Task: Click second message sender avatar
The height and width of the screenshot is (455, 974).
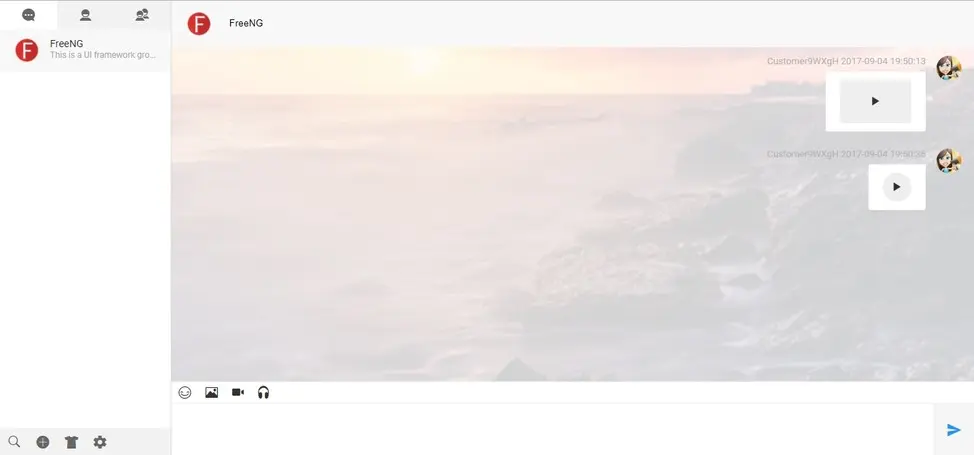Action: point(949,160)
